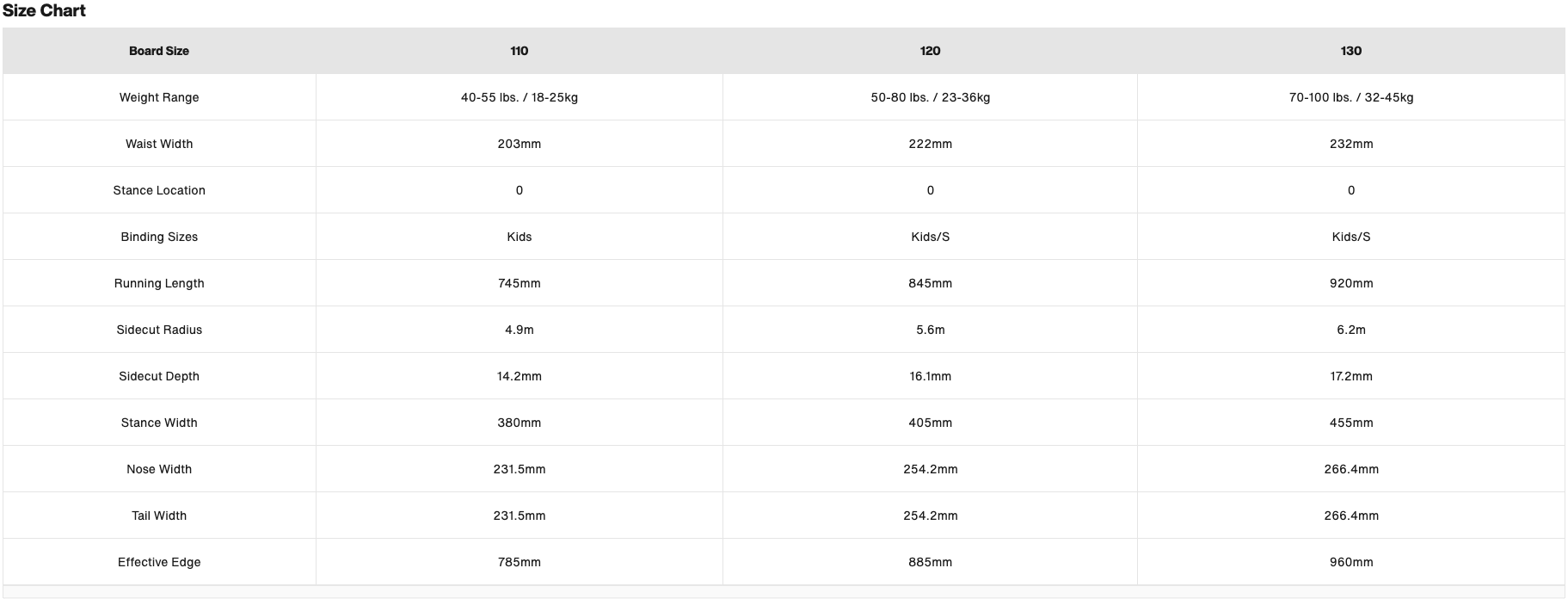The height and width of the screenshot is (599, 1568).
Task: Click the Nose Width row label
Action: tap(159, 469)
